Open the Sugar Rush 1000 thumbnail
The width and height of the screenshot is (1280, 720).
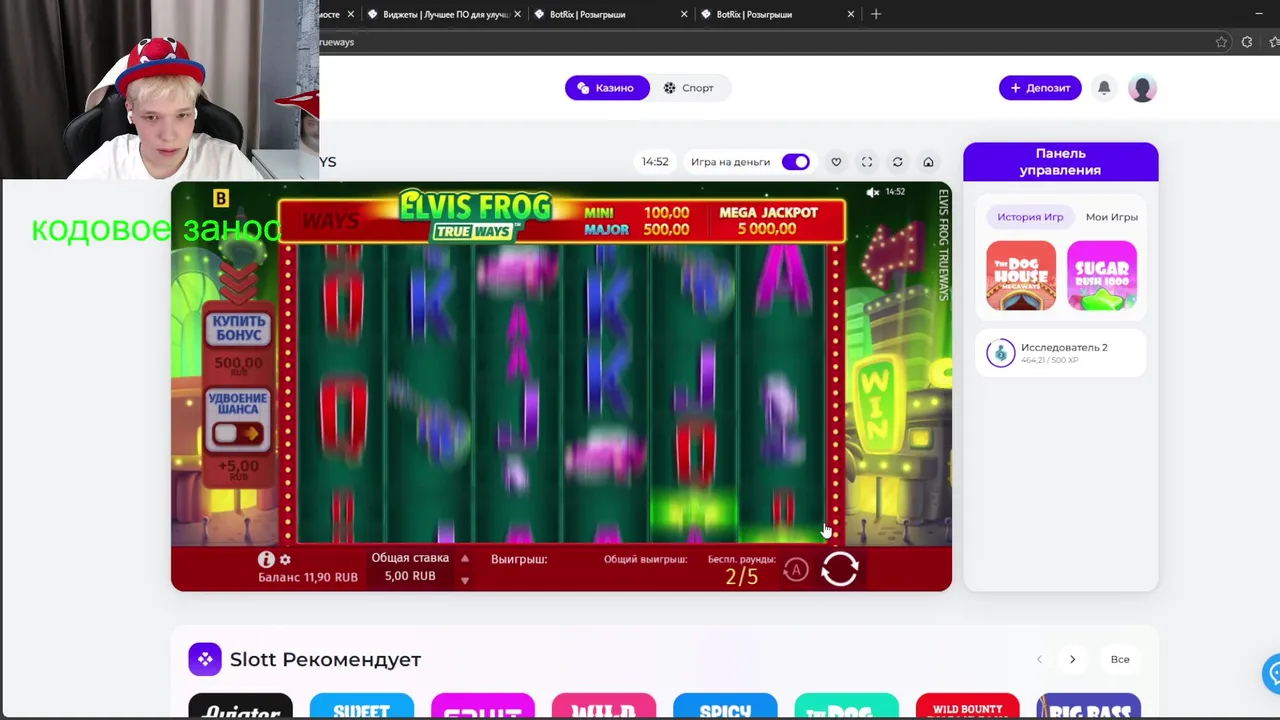pos(1102,276)
